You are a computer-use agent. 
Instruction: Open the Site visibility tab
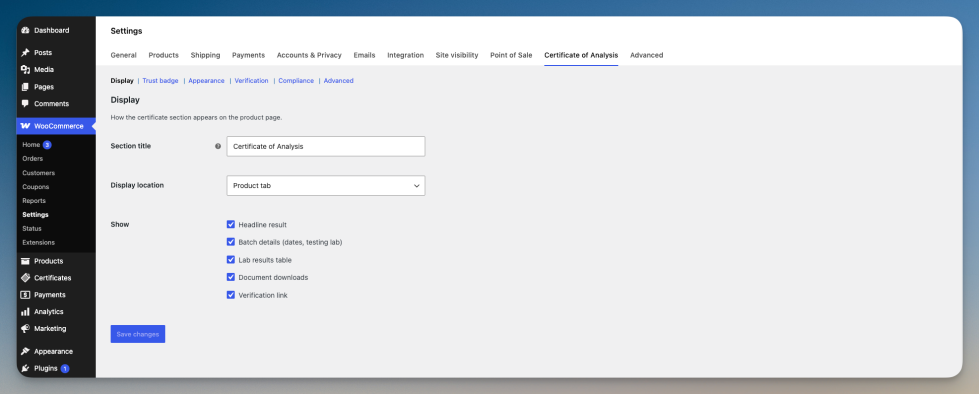457,55
